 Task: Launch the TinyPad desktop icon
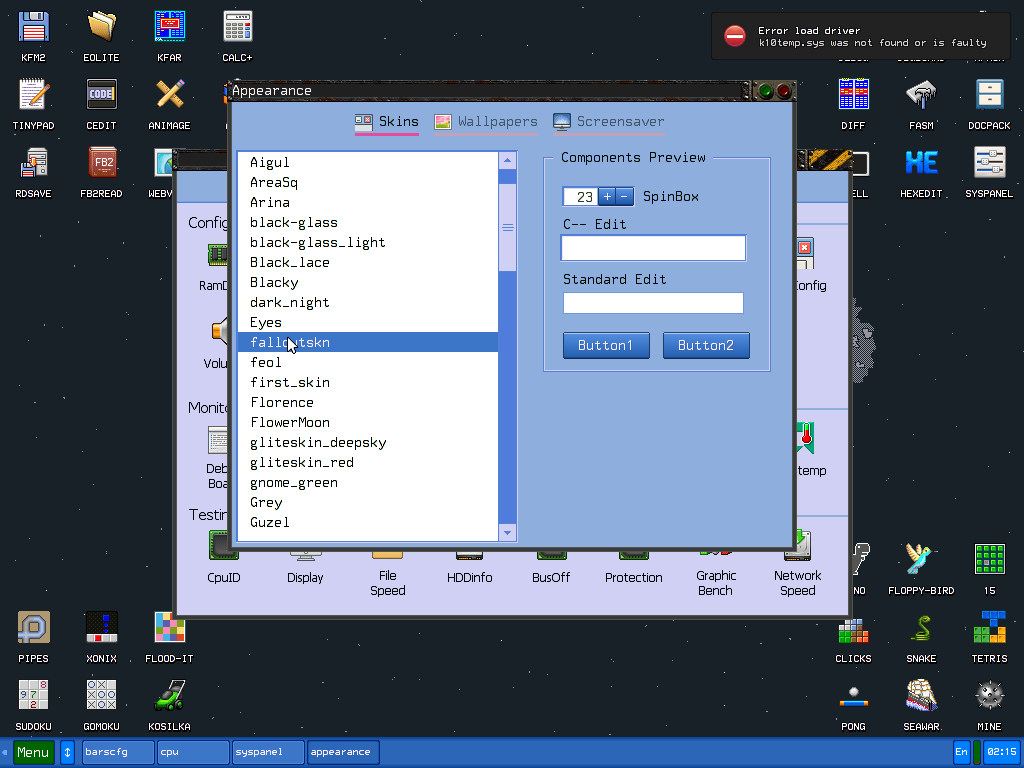pyautogui.click(x=34, y=95)
